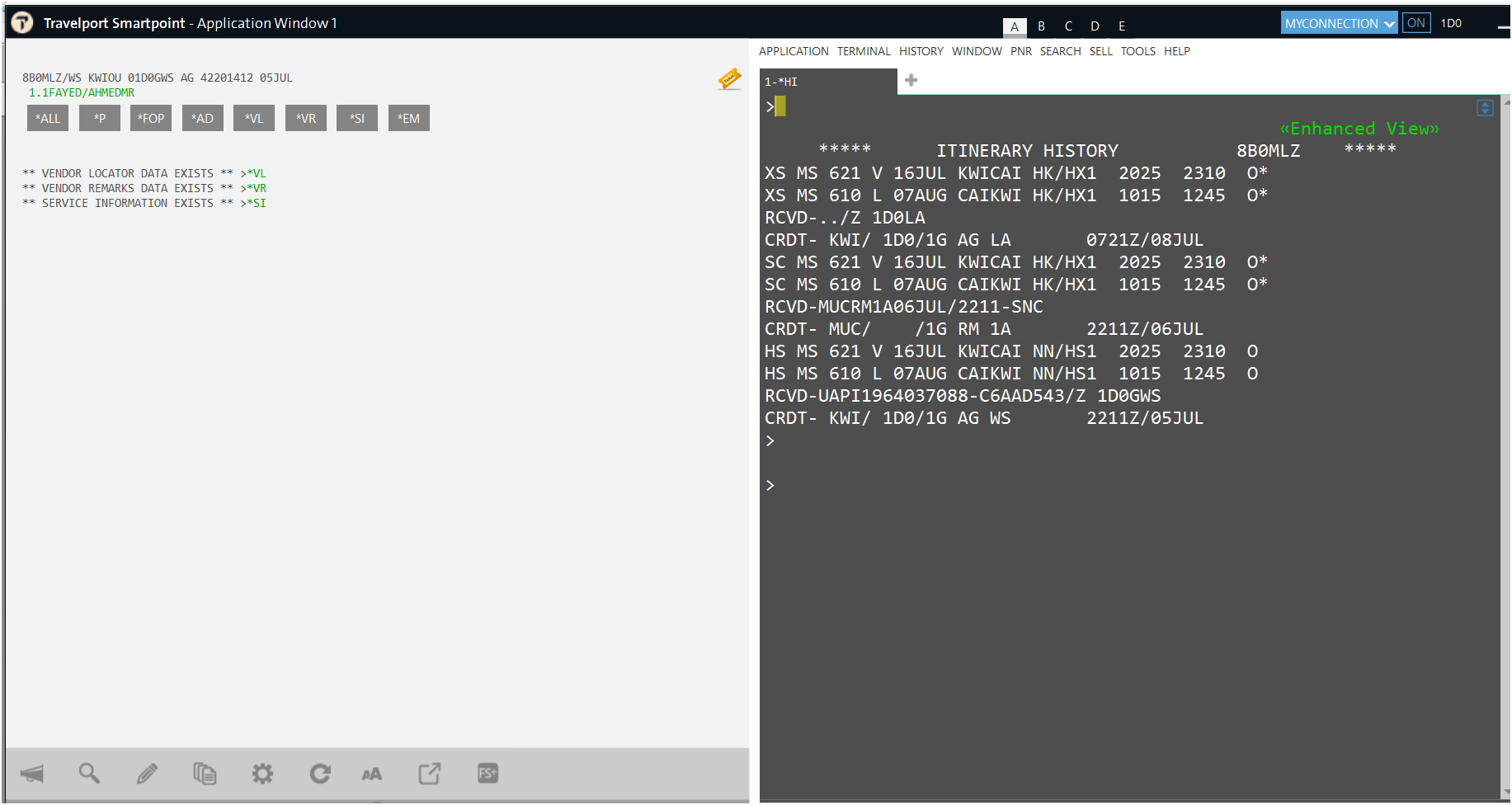The image size is (1512, 805).
Task: Open the PNR menu
Action: [x=1021, y=51]
